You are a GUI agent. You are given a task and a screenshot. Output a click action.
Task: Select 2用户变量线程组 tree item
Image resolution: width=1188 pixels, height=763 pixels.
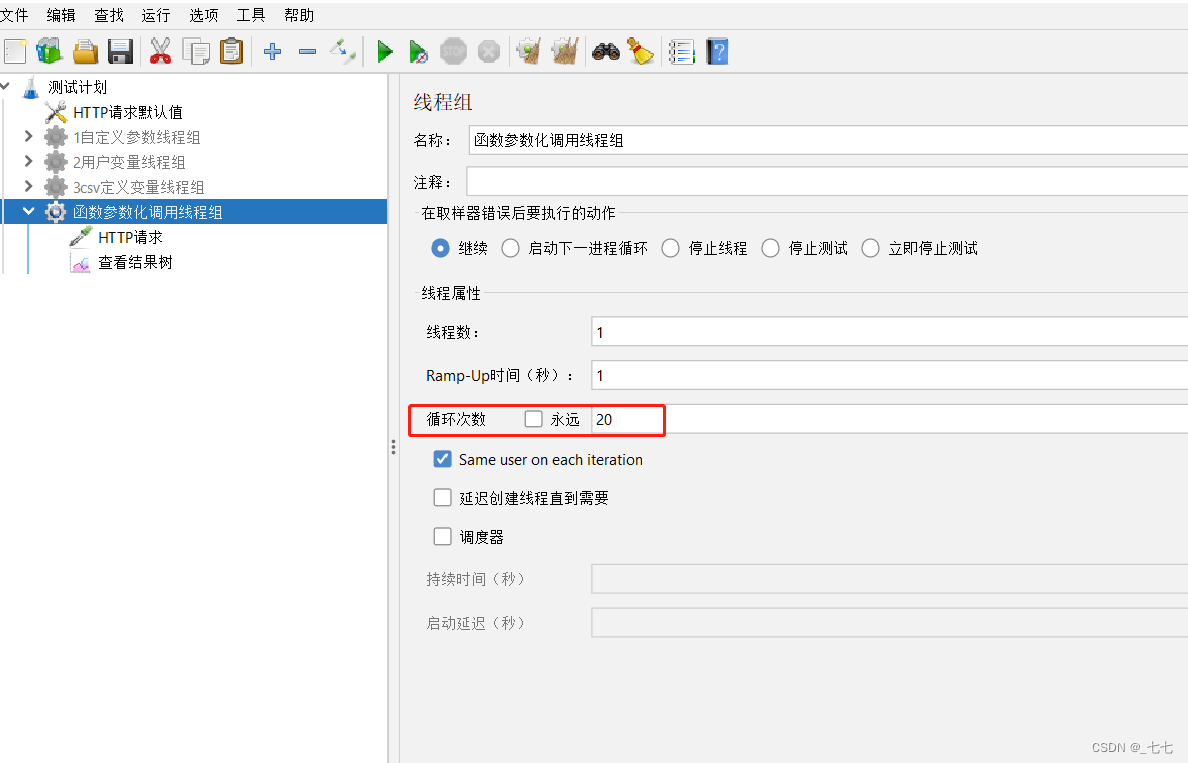point(130,162)
